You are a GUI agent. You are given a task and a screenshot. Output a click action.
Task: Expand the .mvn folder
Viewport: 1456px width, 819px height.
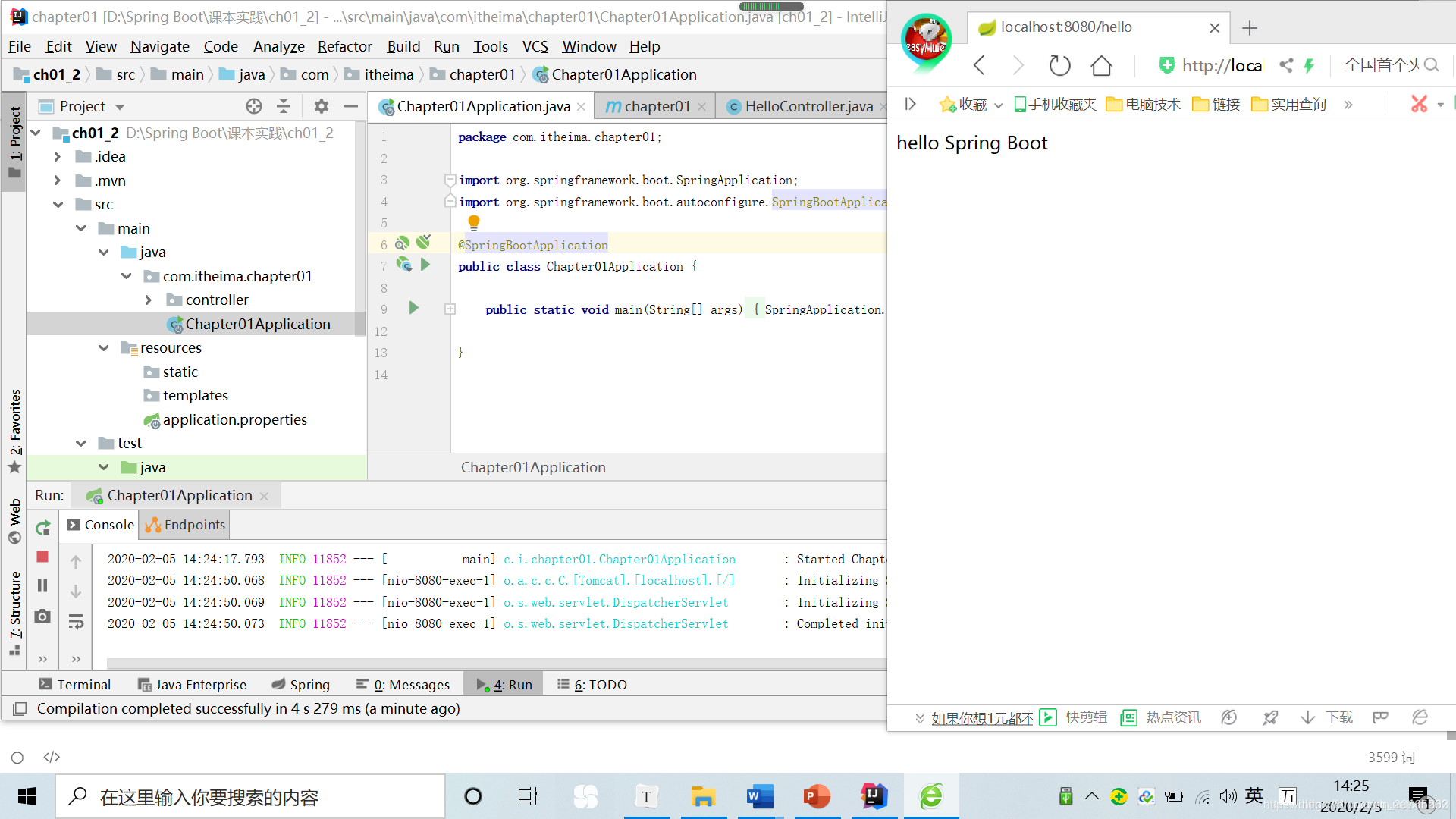(x=58, y=180)
